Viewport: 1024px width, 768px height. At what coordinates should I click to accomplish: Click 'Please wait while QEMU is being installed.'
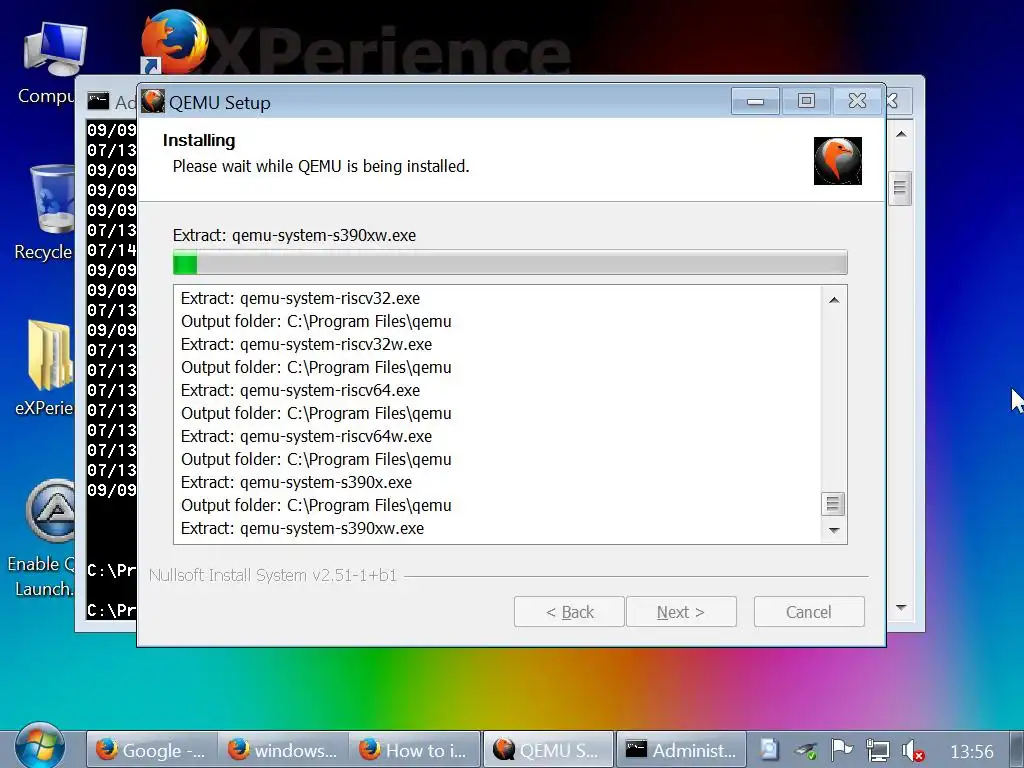[321, 167]
